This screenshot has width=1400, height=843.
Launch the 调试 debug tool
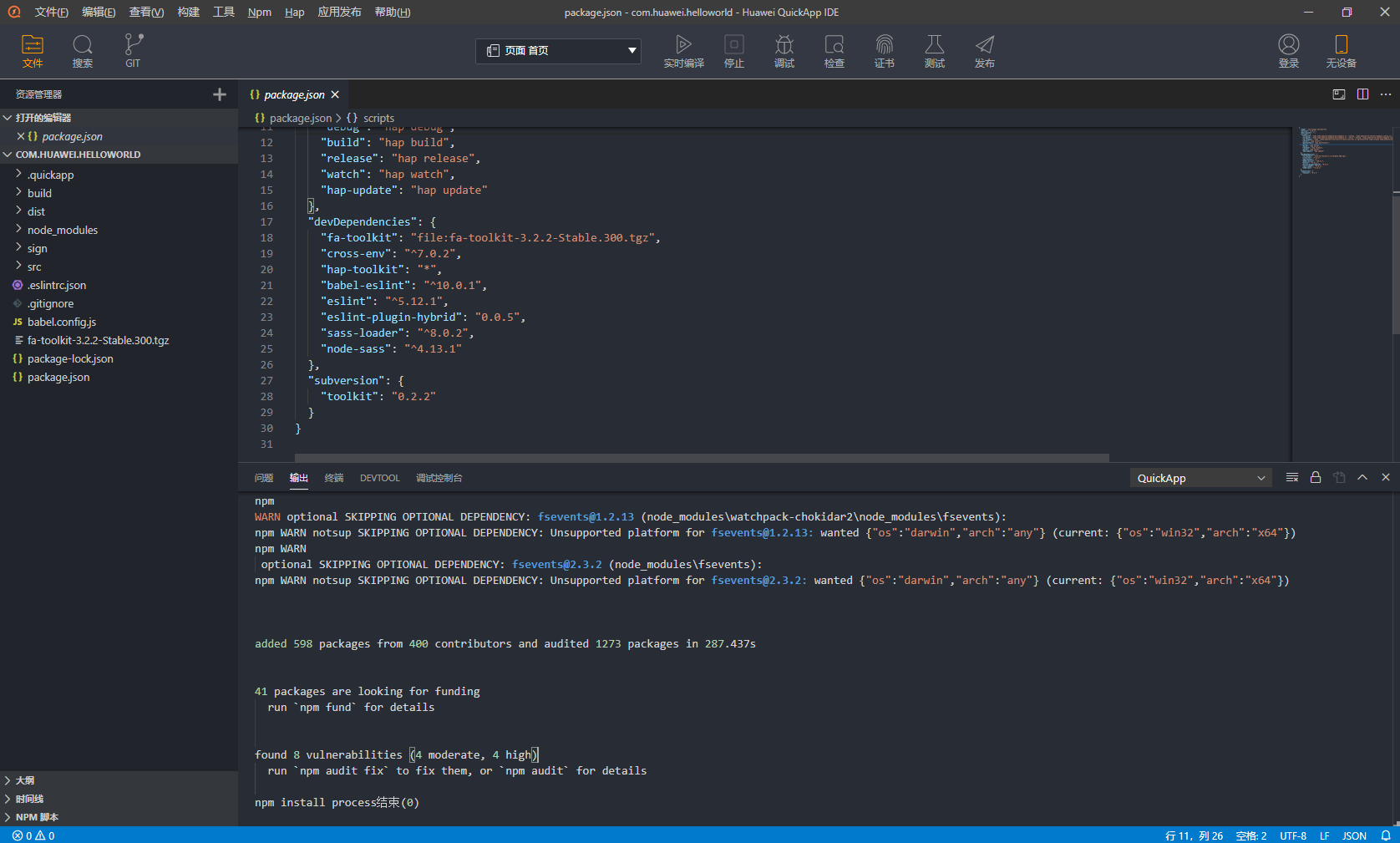click(x=784, y=51)
